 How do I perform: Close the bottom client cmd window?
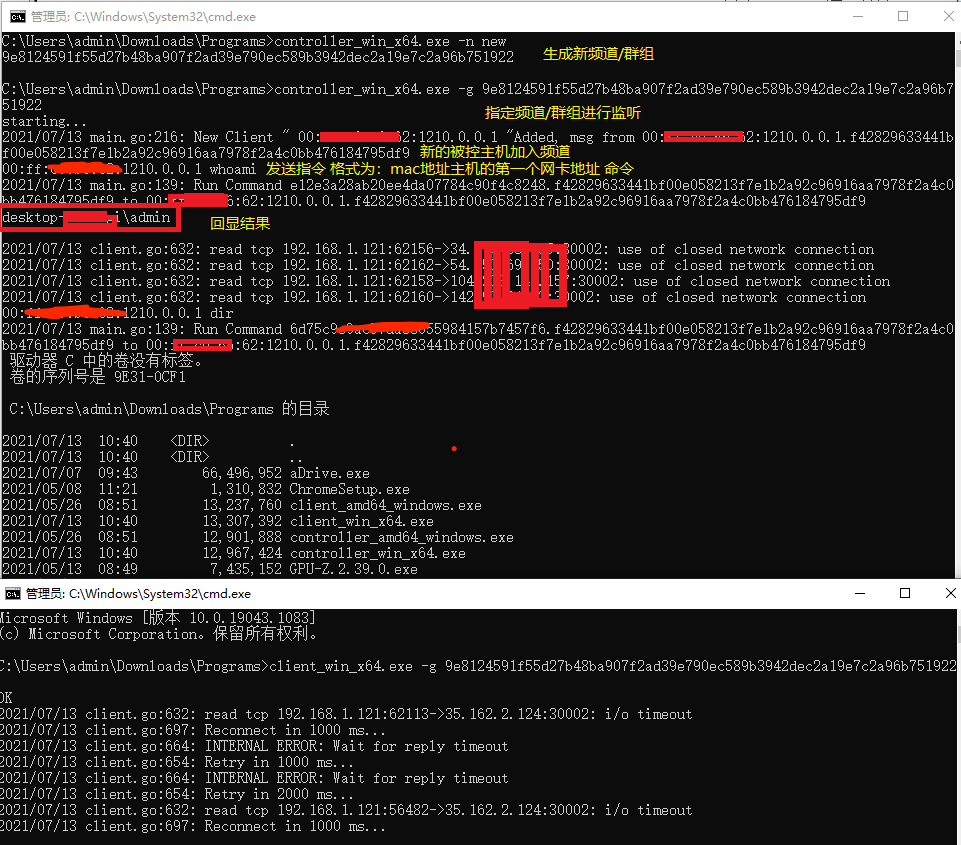[x=950, y=593]
